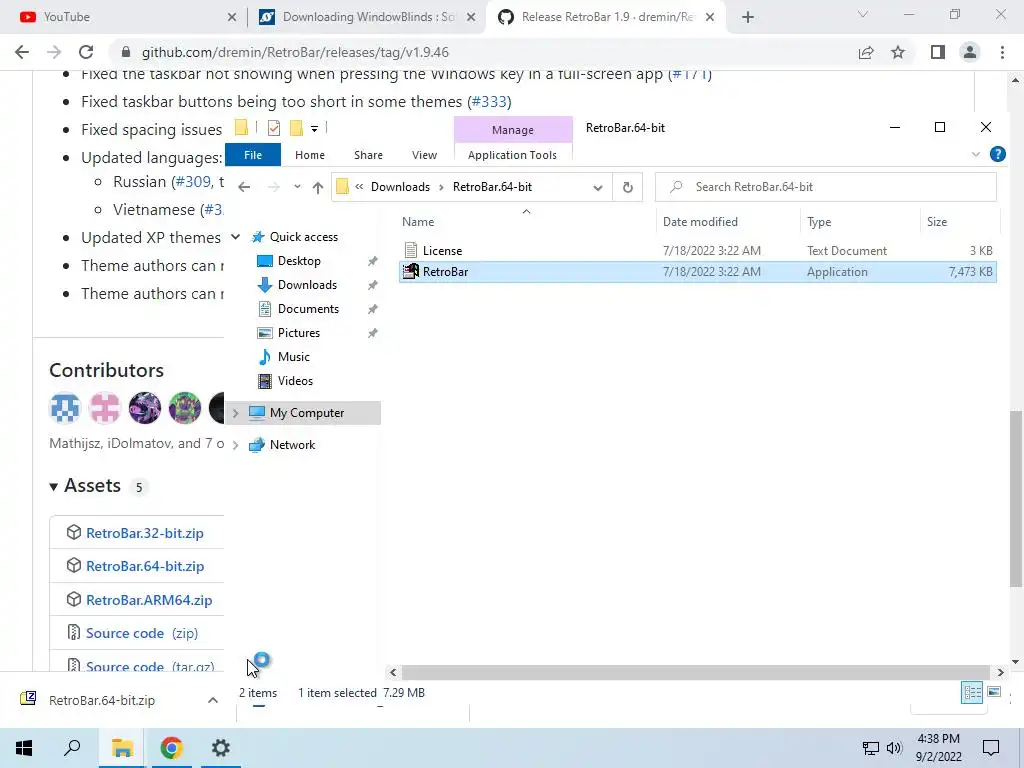Viewport: 1024px width, 768px height.
Task: Click the New Folder quick access toolbar icon
Action: (x=296, y=128)
